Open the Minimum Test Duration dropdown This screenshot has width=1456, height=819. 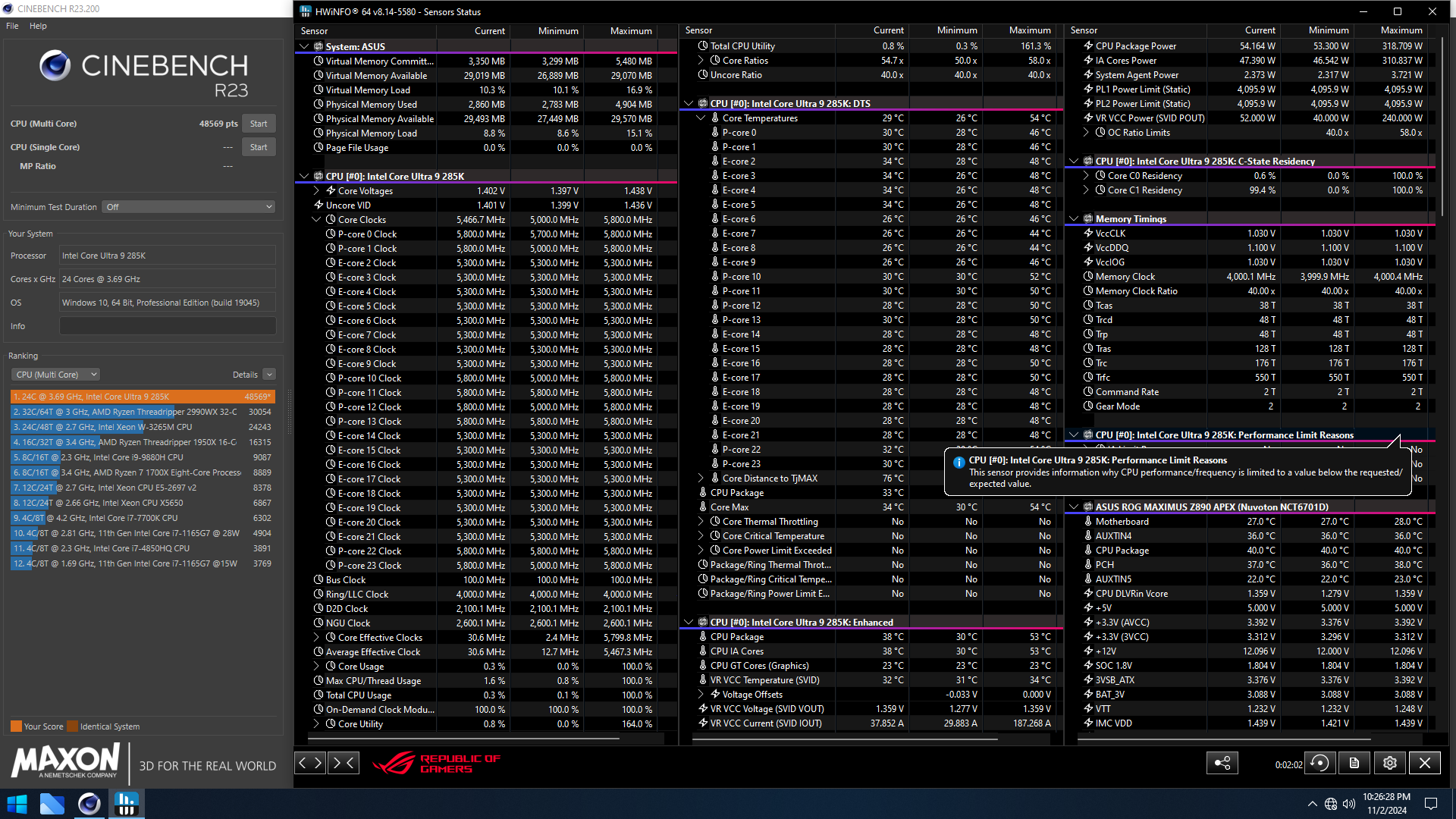[x=189, y=207]
